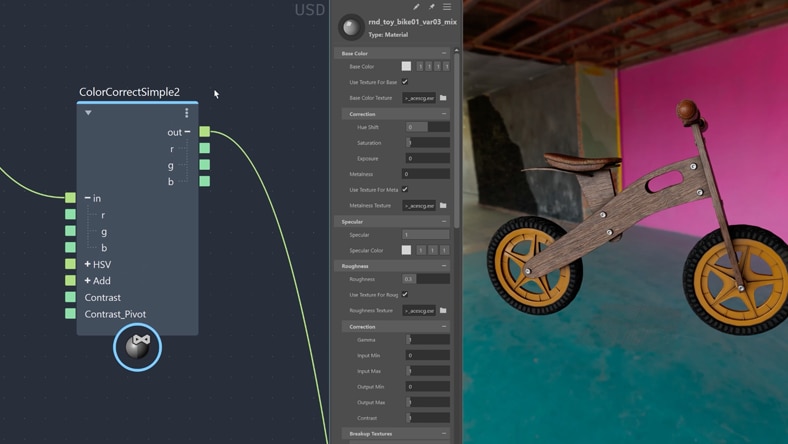Image resolution: width=788 pixels, height=444 pixels.
Task: Collapse the 'out' output group
Action: pos(187,132)
